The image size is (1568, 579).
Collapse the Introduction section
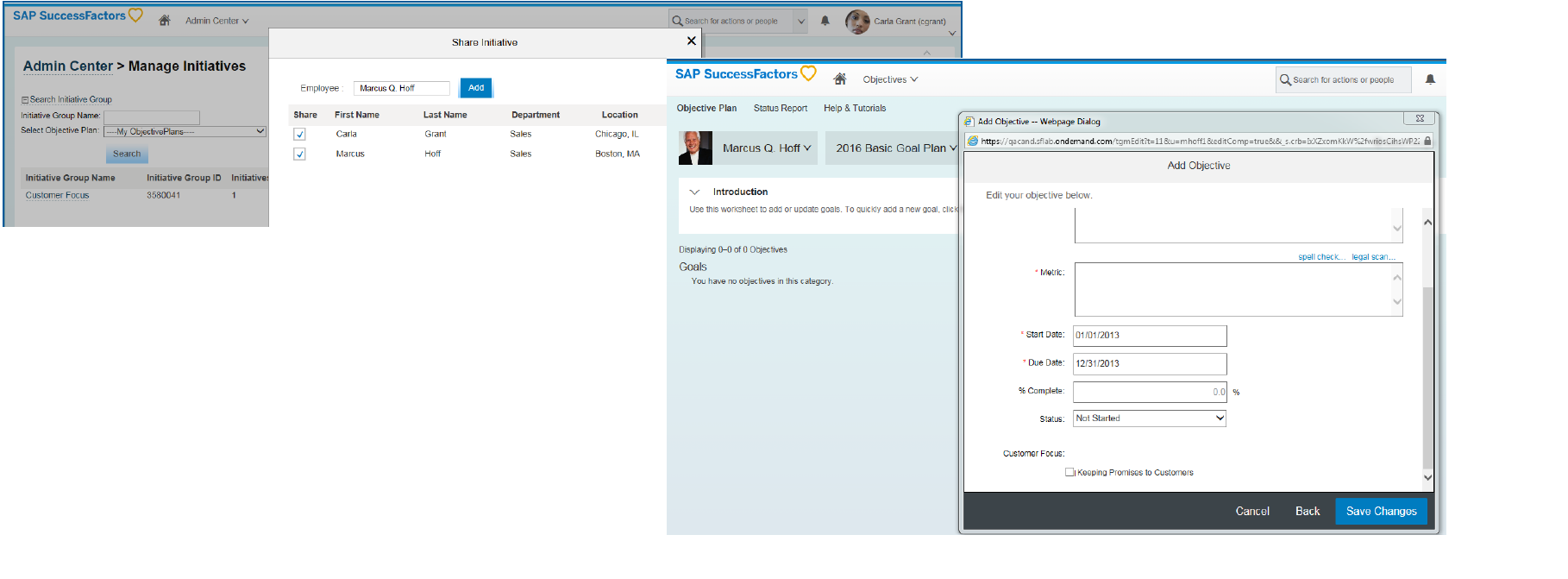[x=695, y=192]
